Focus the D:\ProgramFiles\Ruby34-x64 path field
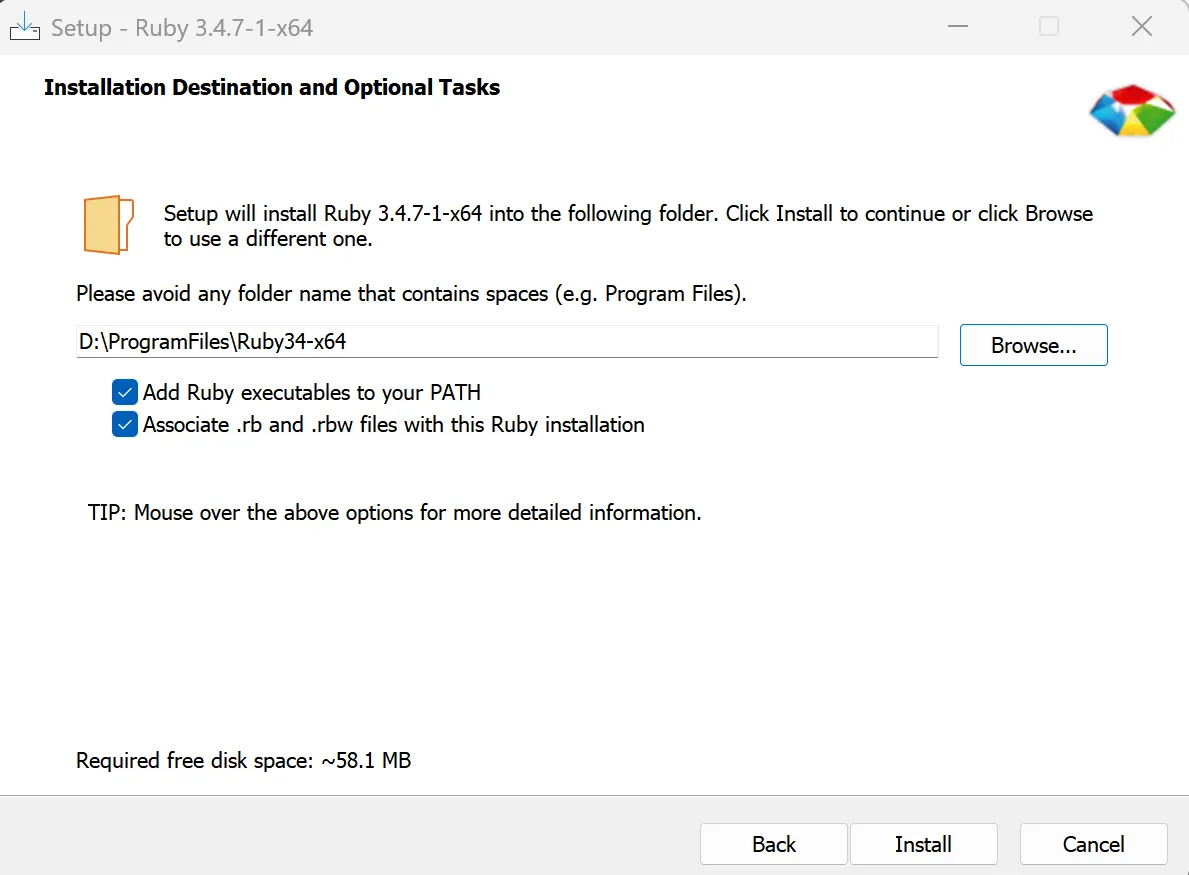This screenshot has width=1189, height=875. pyautogui.click(x=507, y=341)
